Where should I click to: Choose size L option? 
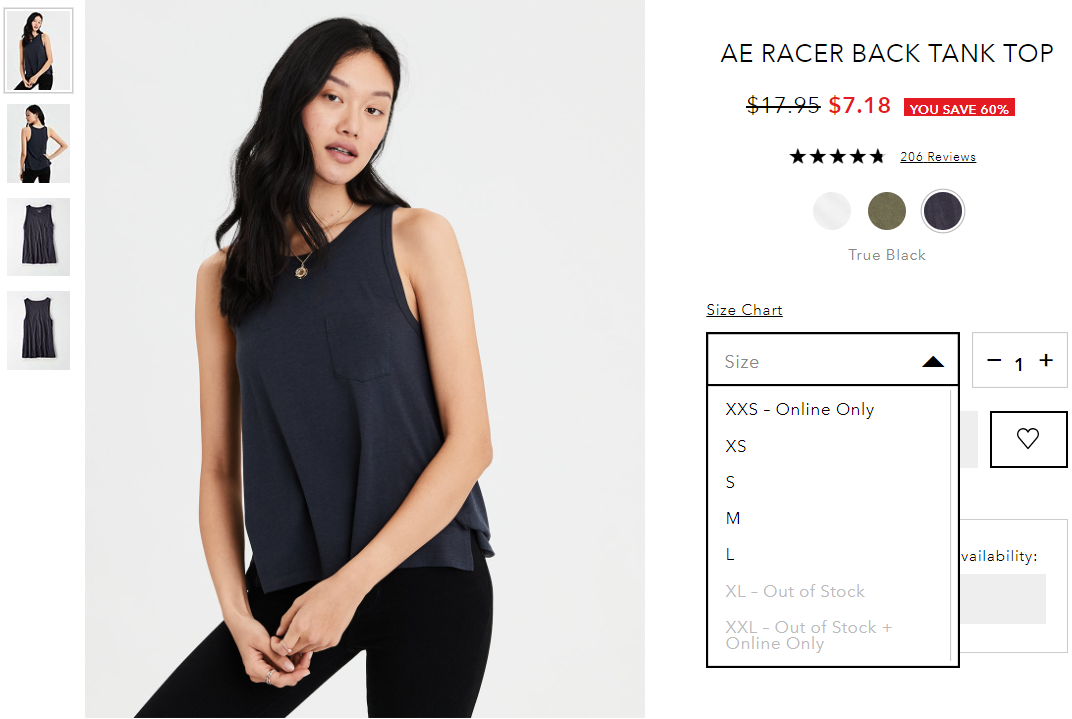(829, 555)
